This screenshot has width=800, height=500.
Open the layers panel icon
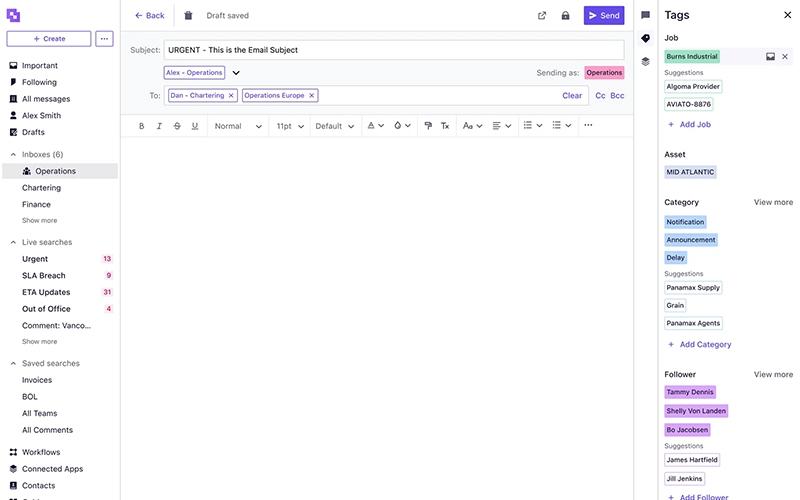pos(645,62)
